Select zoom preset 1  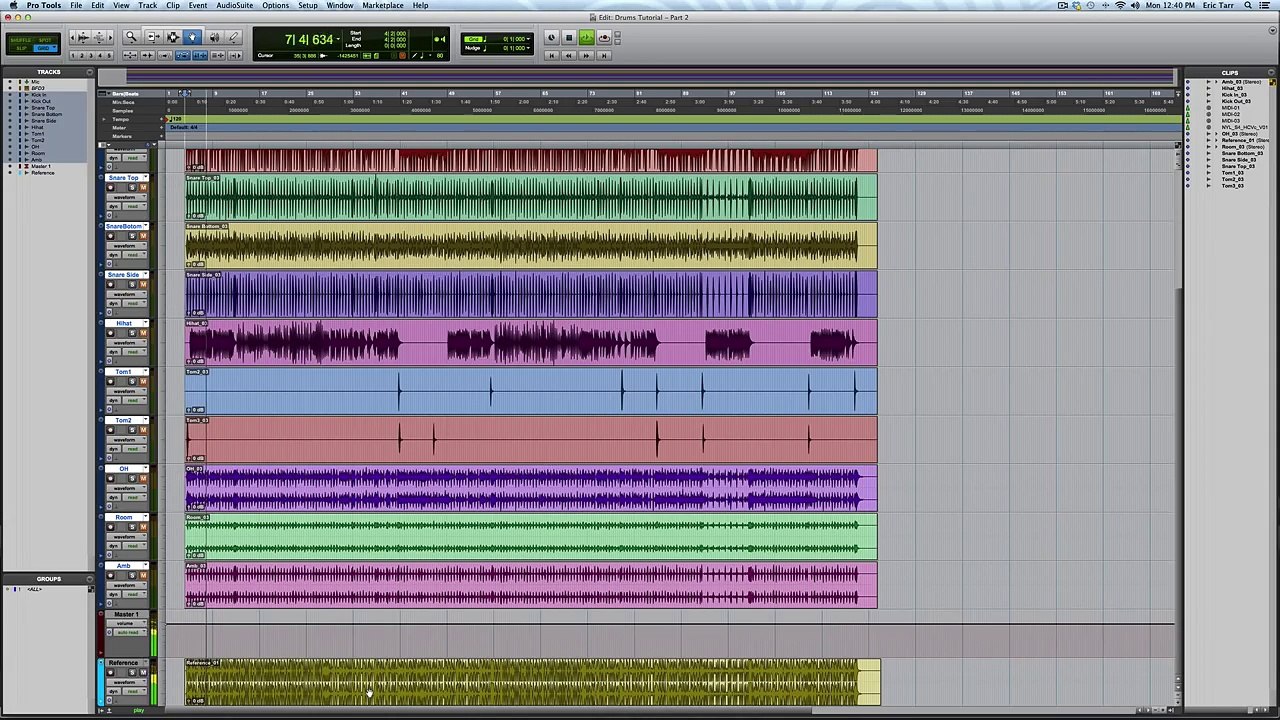point(73,56)
